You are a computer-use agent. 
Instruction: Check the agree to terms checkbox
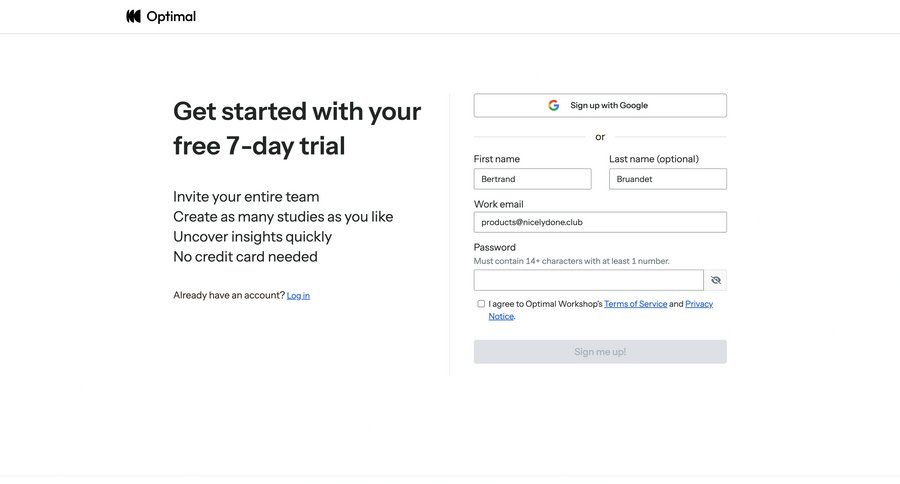pyautogui.click(x=481, y=304)
